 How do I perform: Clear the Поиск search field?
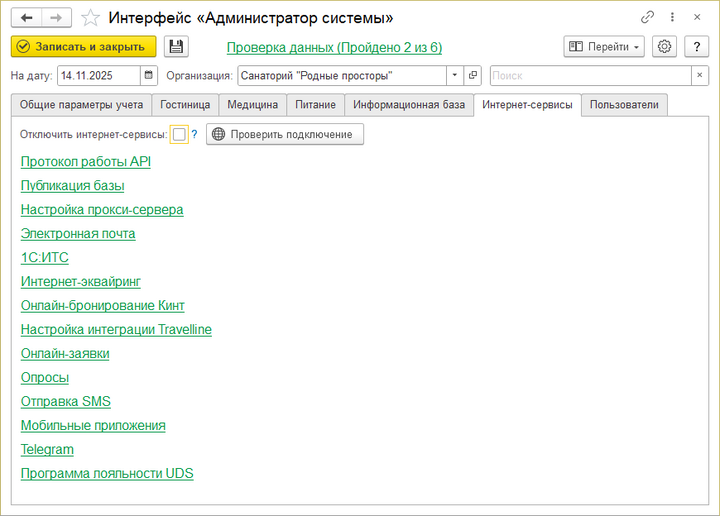(700, 75)
